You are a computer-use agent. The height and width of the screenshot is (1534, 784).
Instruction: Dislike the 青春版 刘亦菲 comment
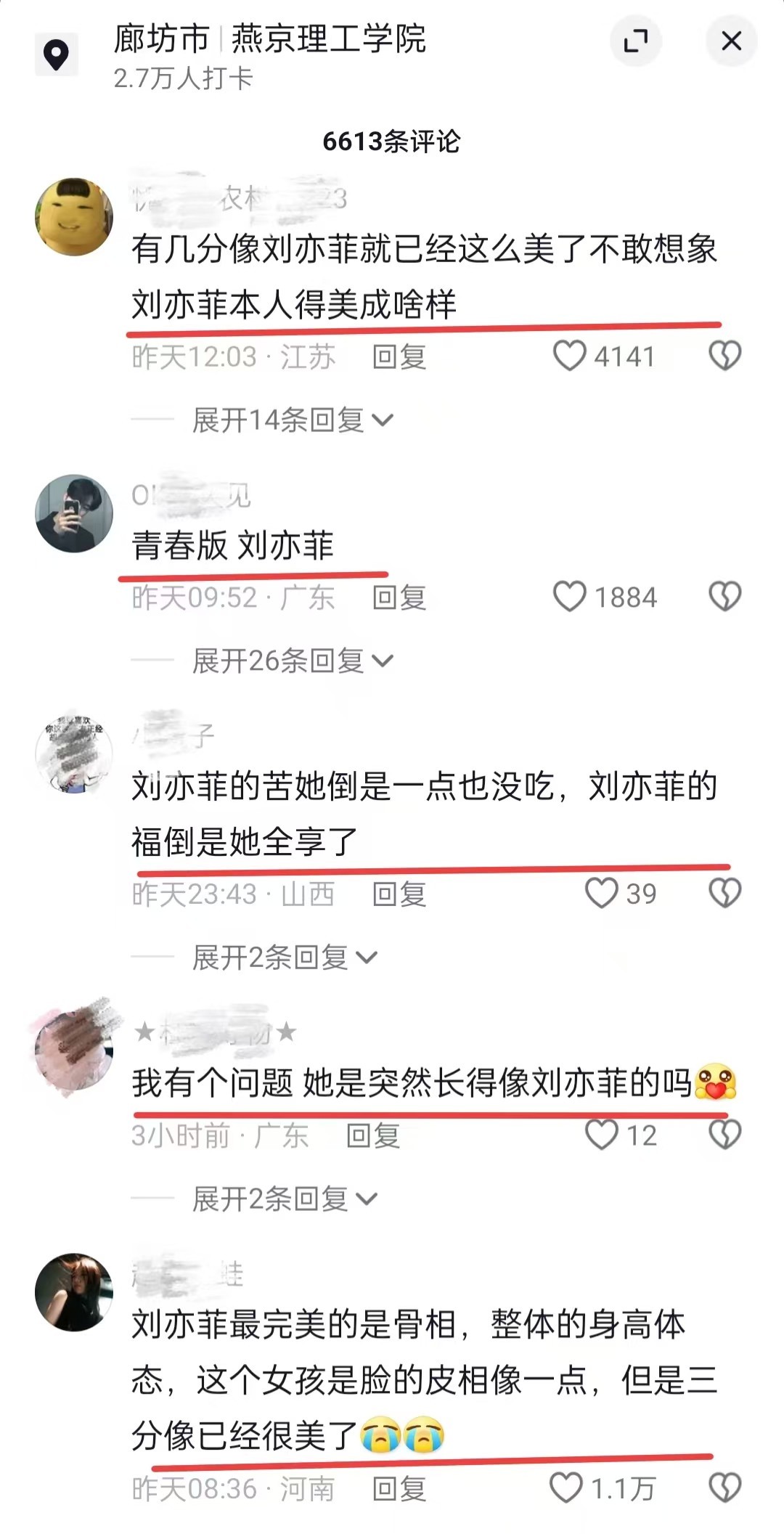(724, 597)
